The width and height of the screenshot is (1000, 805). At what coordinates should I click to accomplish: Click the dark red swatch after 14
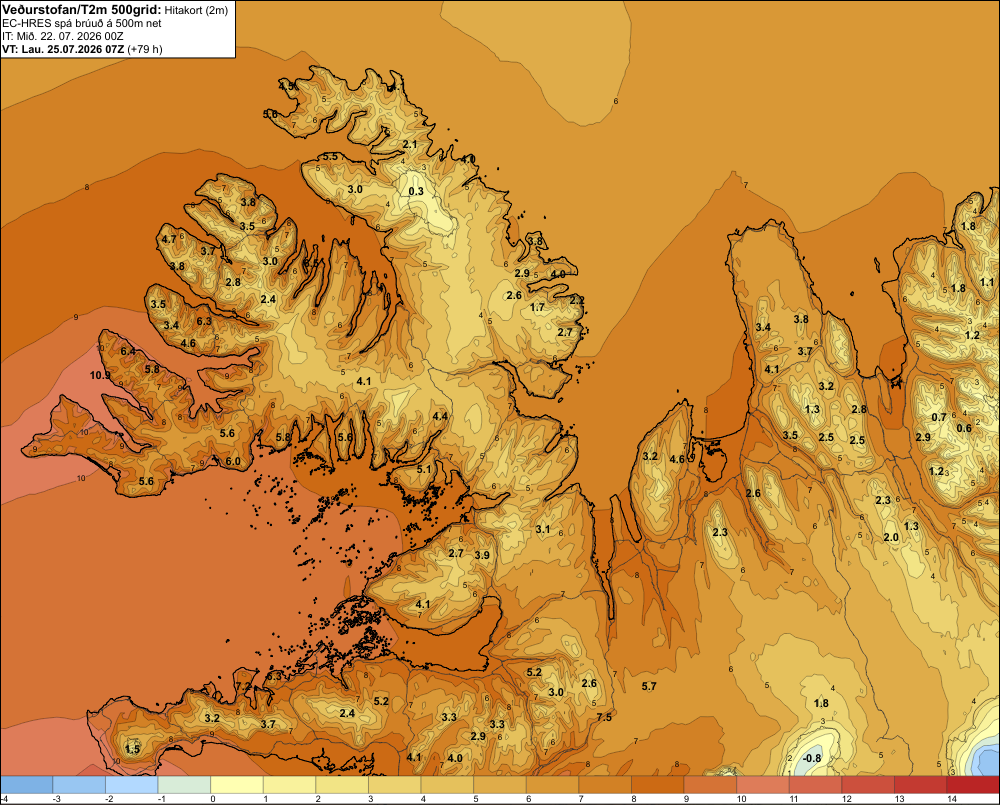[973, 785]
